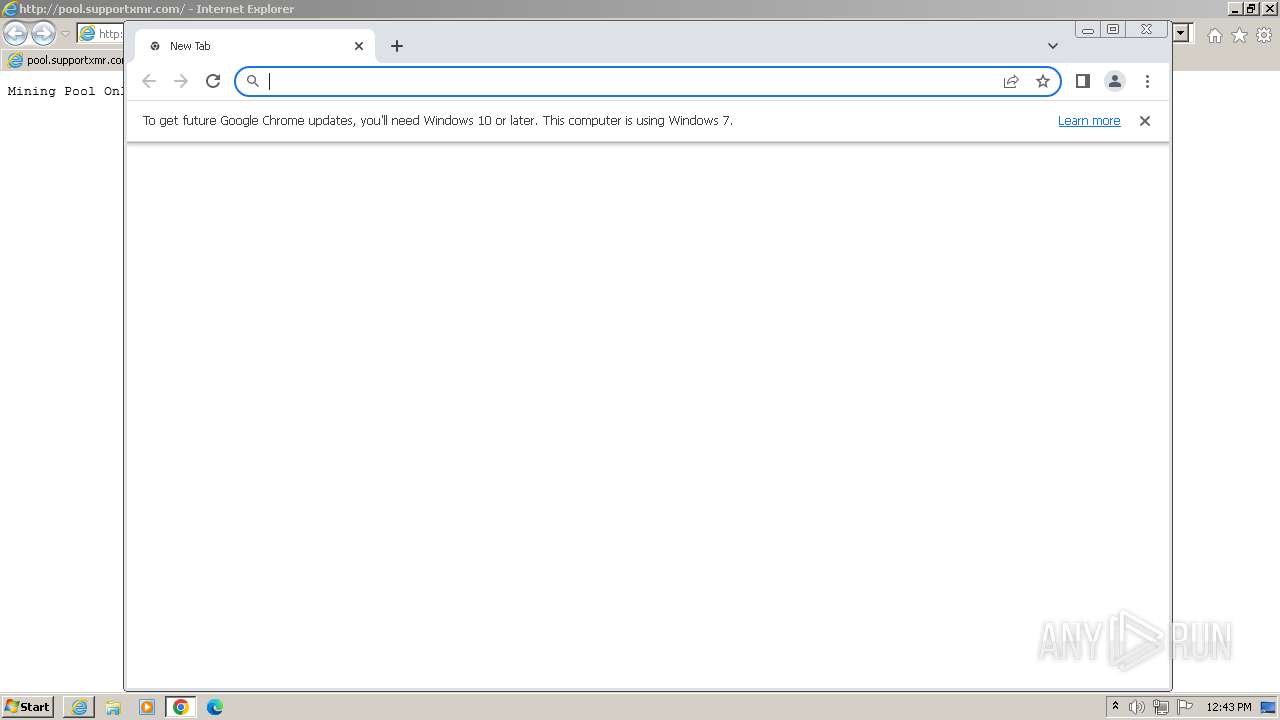Click the 'Mining Pool' text in Internet Explorer
This screenshot has width=1280, height=720.
pyautogui.click(x=51, y=91)
